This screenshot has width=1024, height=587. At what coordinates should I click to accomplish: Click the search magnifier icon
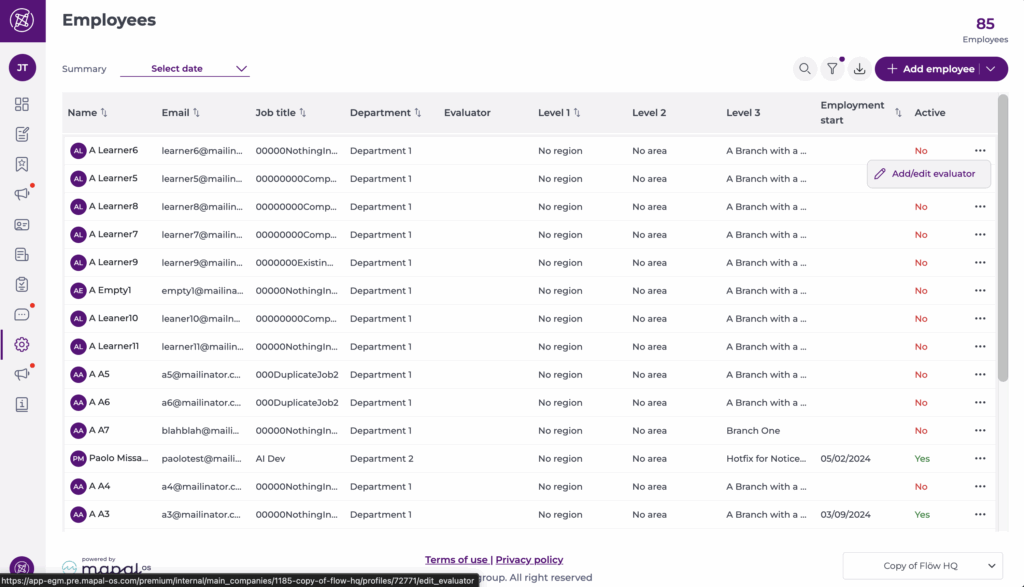[x=804, y=69]
